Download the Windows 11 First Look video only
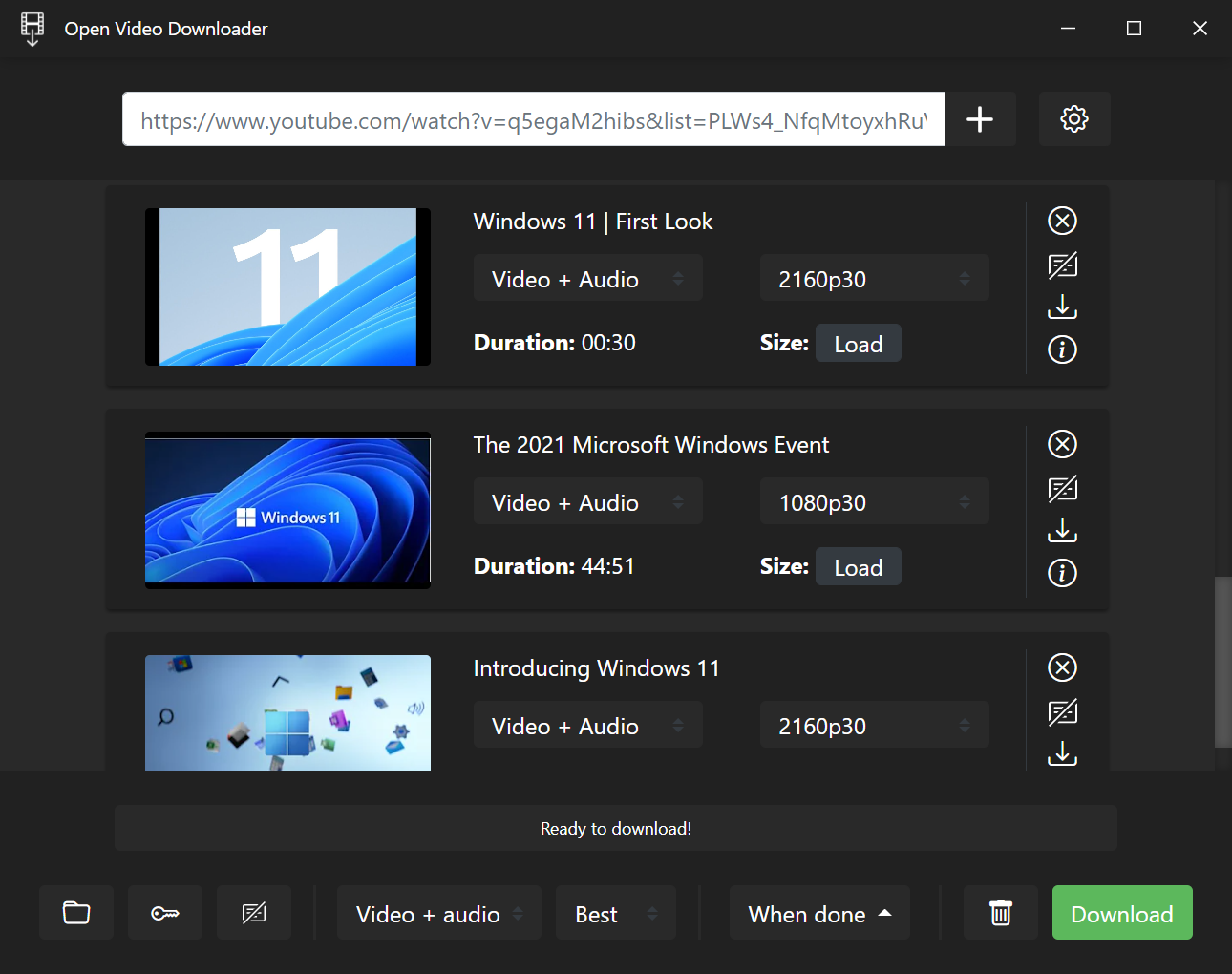Screen dimensions: 1232x974 tap(1062, 307)
